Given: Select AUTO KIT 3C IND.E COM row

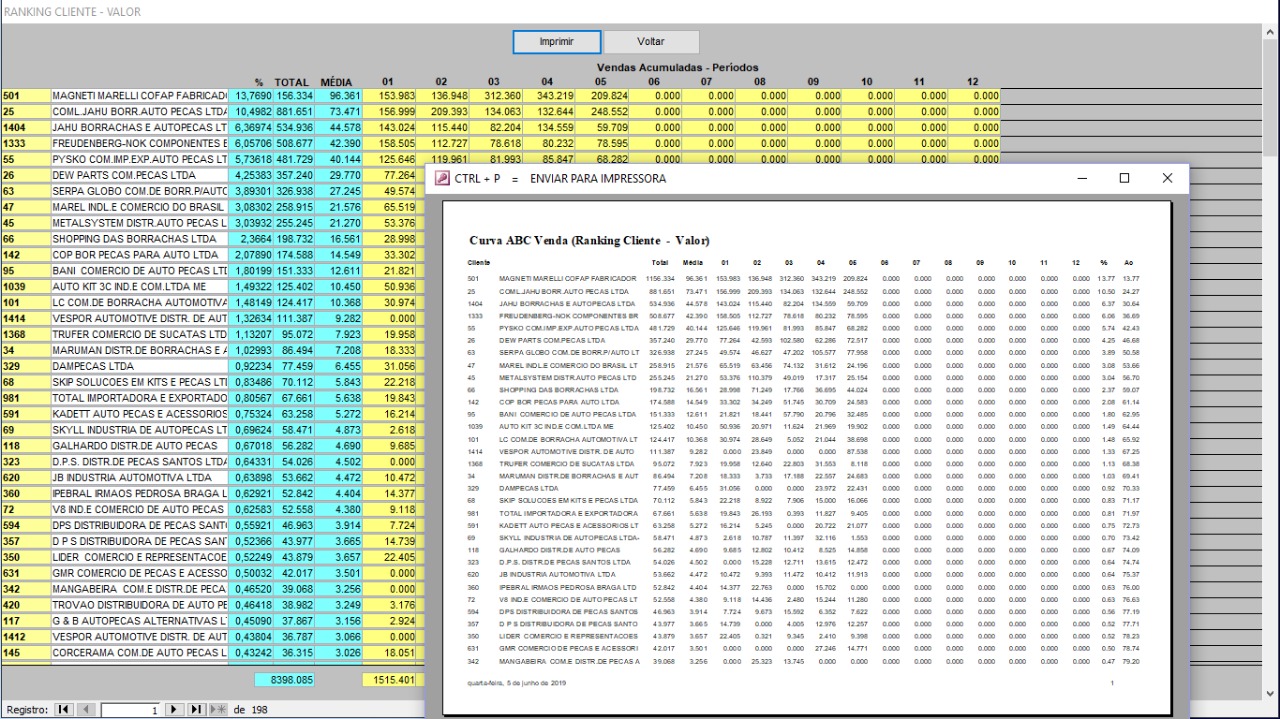Looking at the screenshot, I should 140,286.
